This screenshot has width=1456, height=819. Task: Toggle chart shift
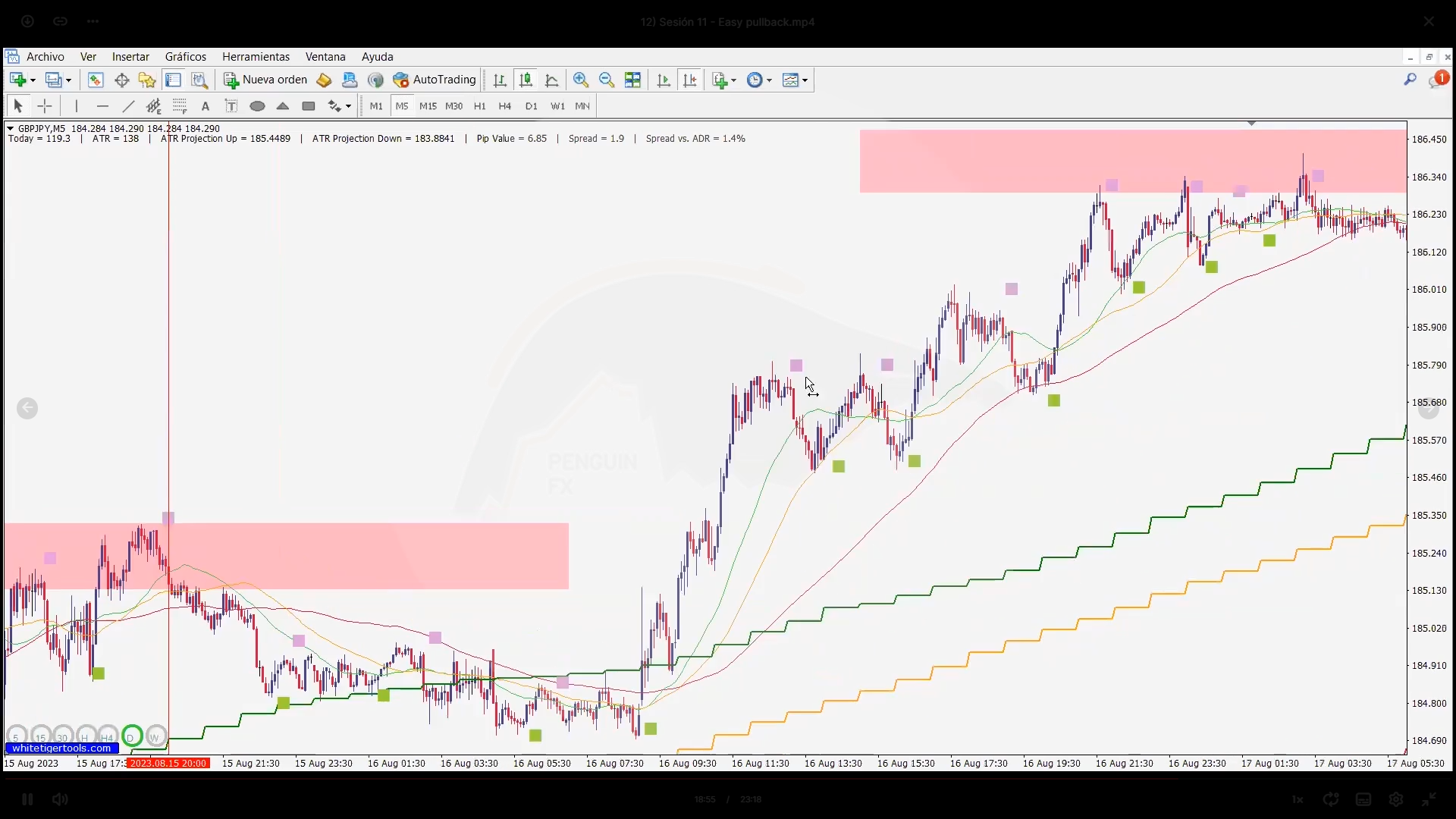point(689,80)
